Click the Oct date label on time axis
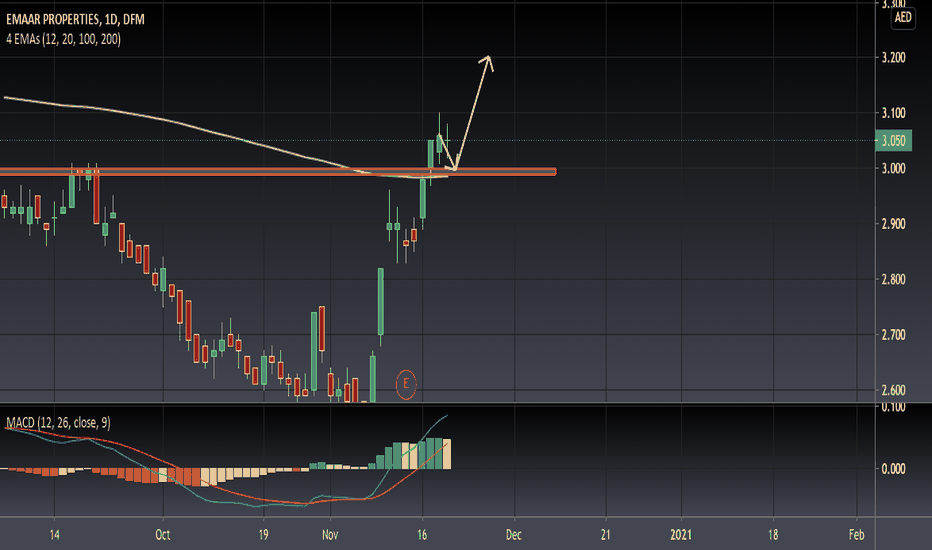Screen dimensions: 932x550 163,535
